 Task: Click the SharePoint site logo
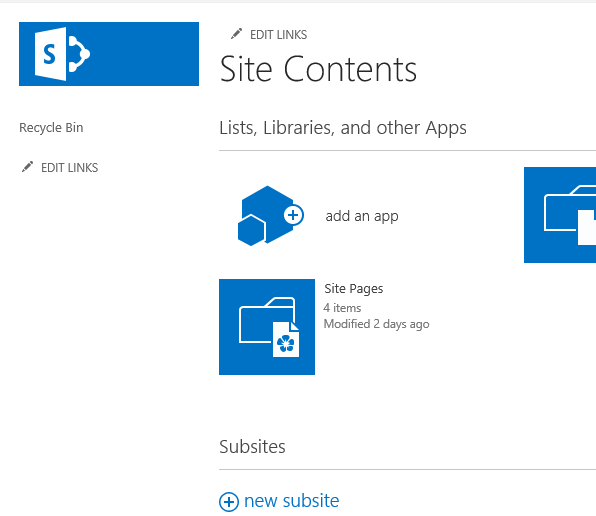[x=109, y=54]
